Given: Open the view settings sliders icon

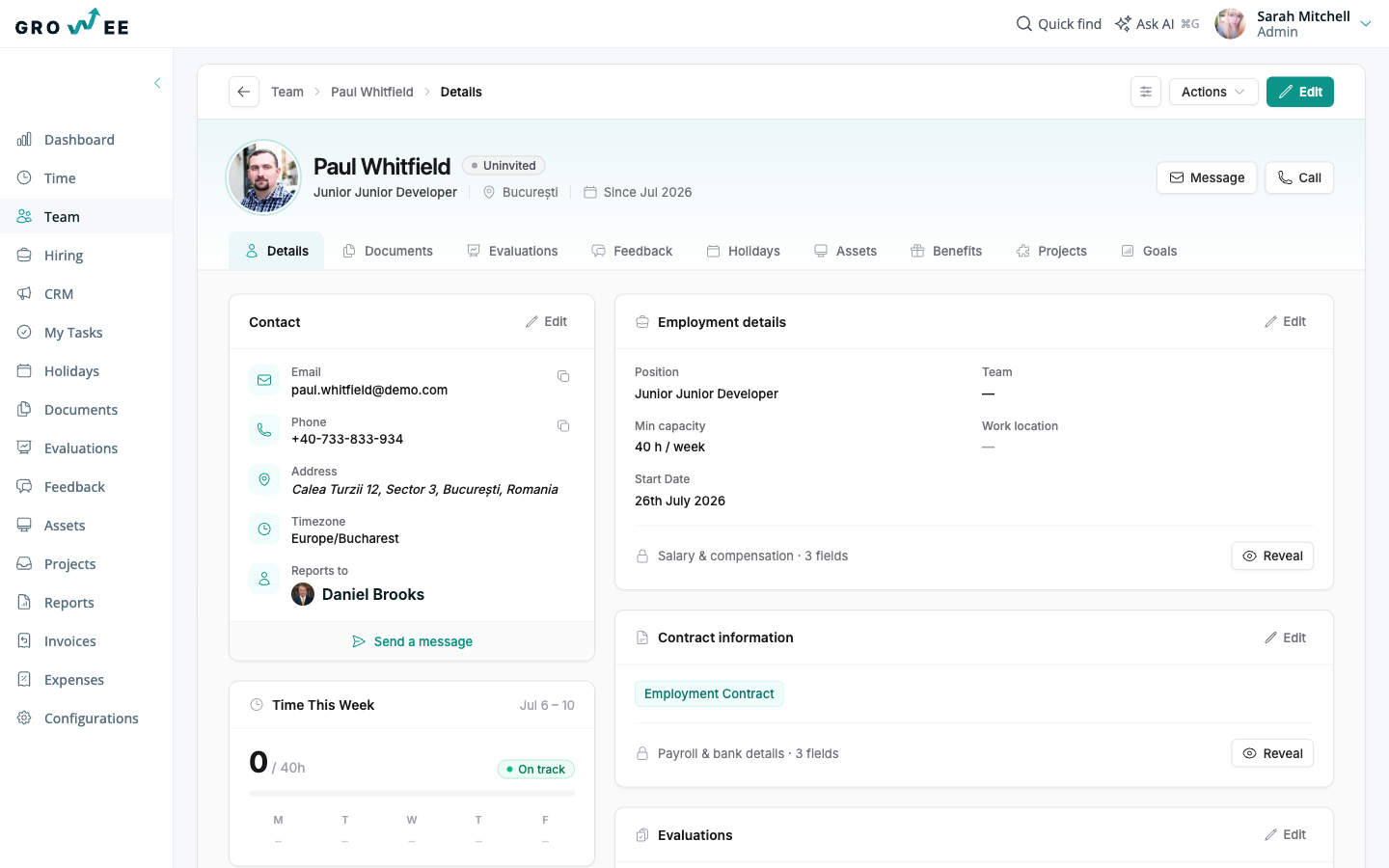Looking at the screenshot, I should pos(1146,92).
